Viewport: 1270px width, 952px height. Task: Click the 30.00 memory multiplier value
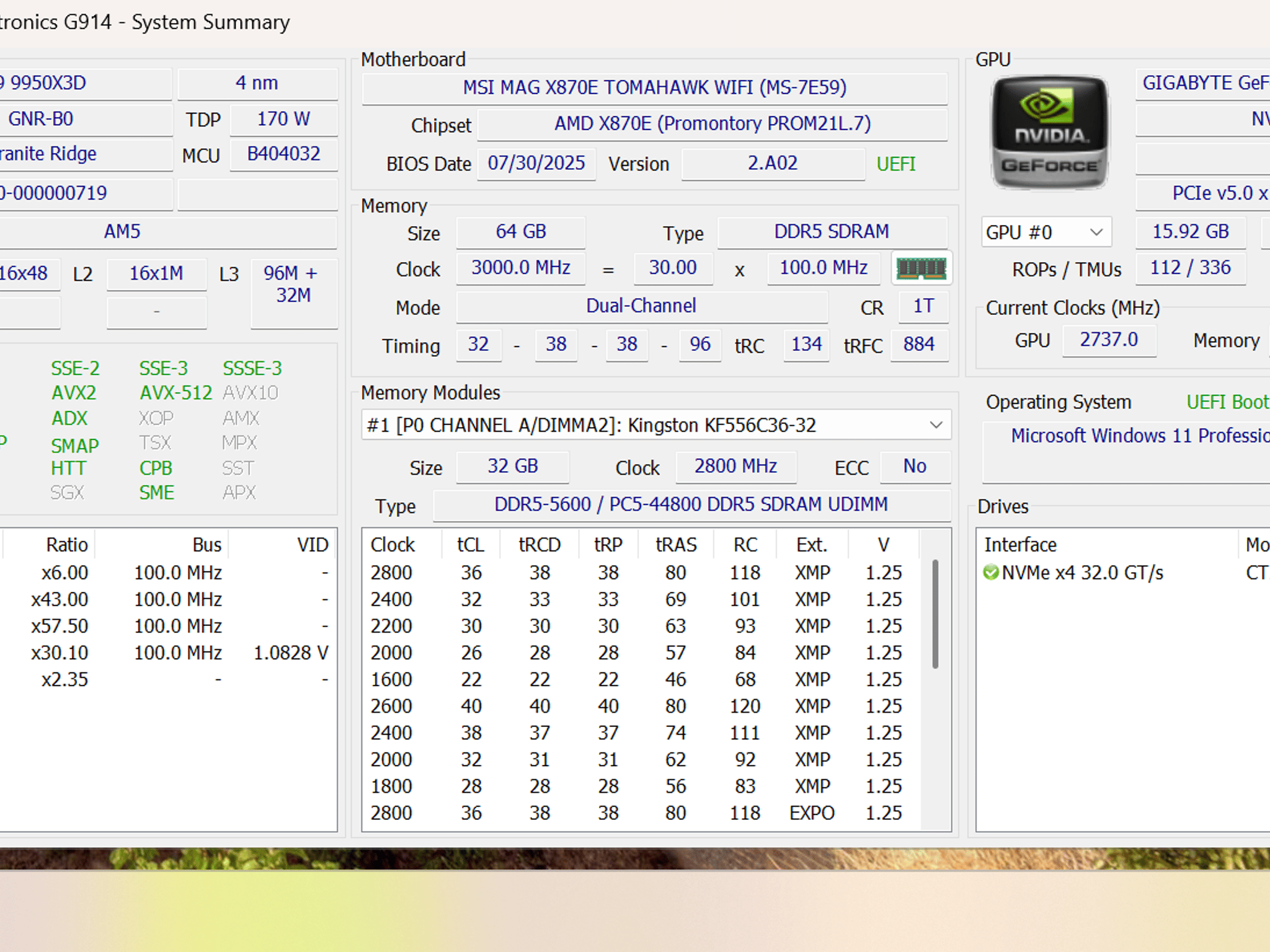(x=673, y=268)
